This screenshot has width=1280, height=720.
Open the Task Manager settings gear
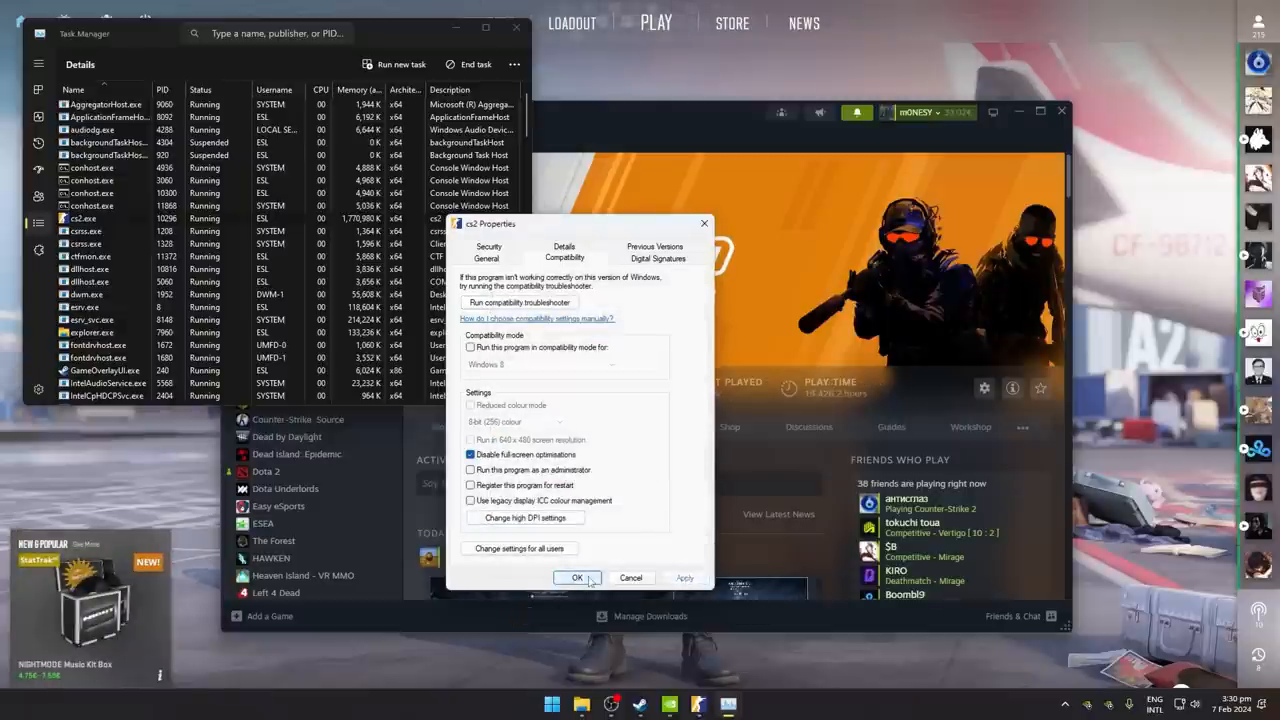pyautogui.click(x=38, y=390)
